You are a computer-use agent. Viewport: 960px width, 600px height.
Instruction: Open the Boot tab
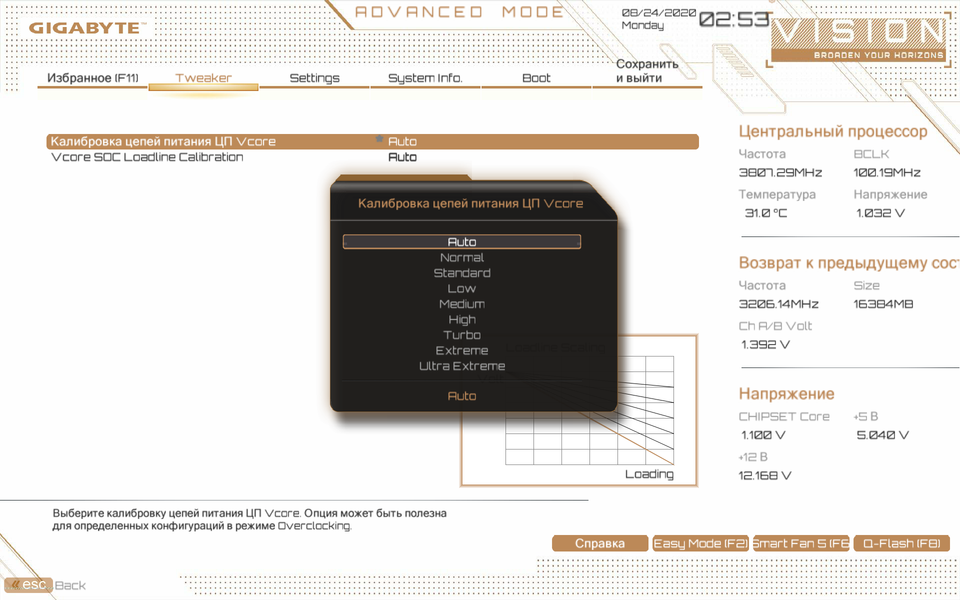click(x=536, y=78)
